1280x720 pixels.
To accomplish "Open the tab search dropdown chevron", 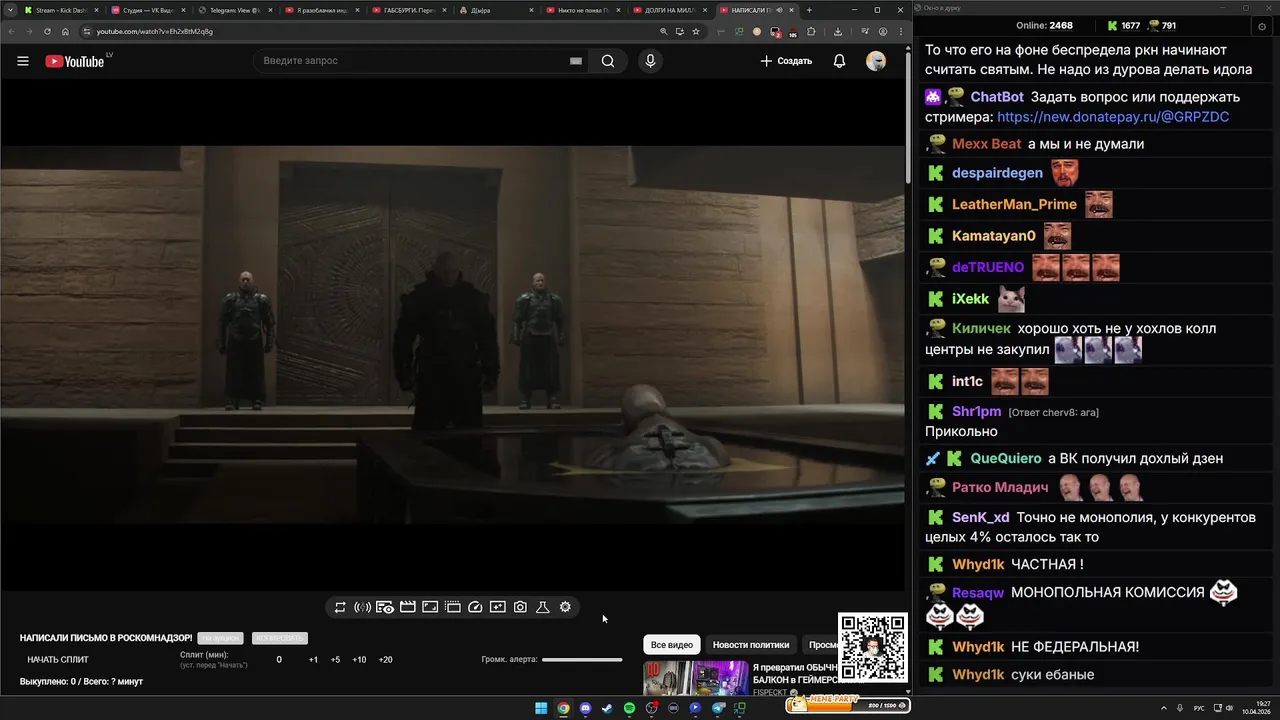I will coord(10,10).
